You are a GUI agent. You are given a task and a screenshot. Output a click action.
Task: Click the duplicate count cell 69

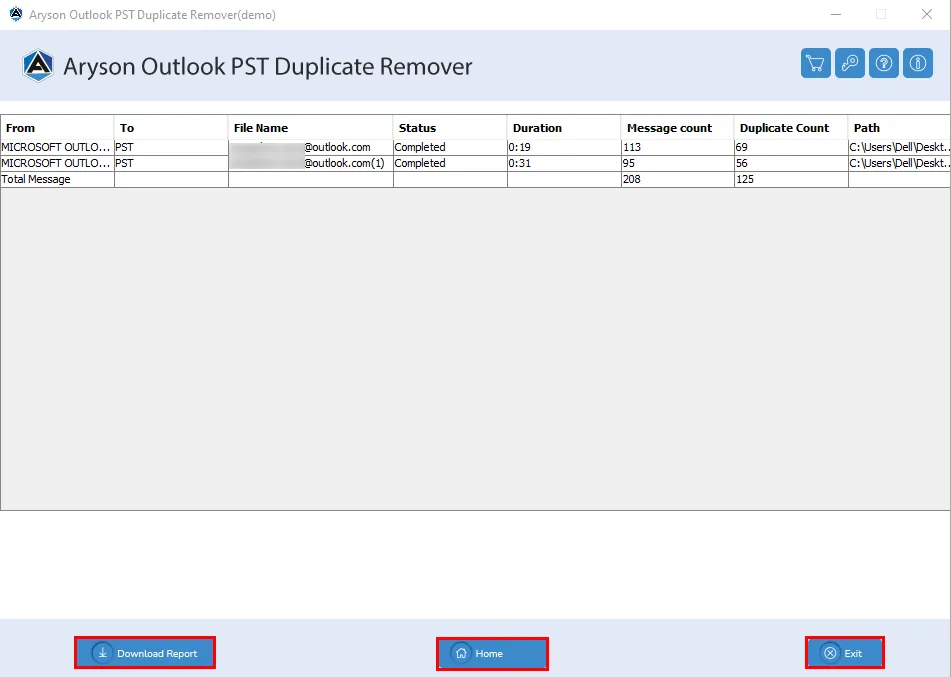[791, 147]
